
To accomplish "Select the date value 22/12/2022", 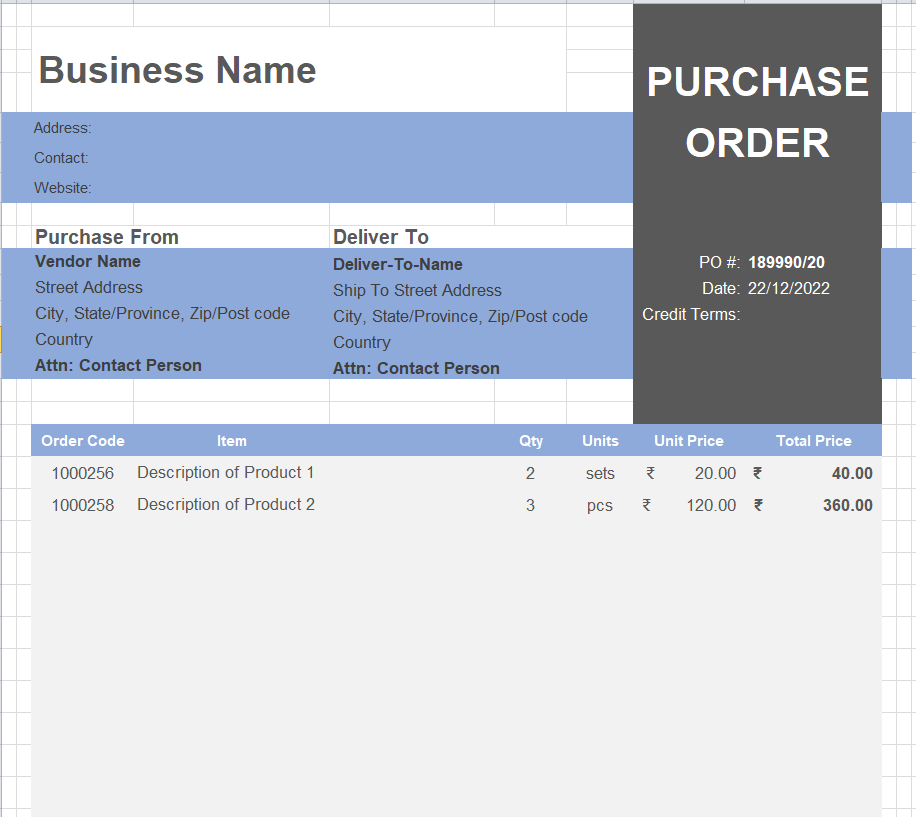I will (789, 288).
